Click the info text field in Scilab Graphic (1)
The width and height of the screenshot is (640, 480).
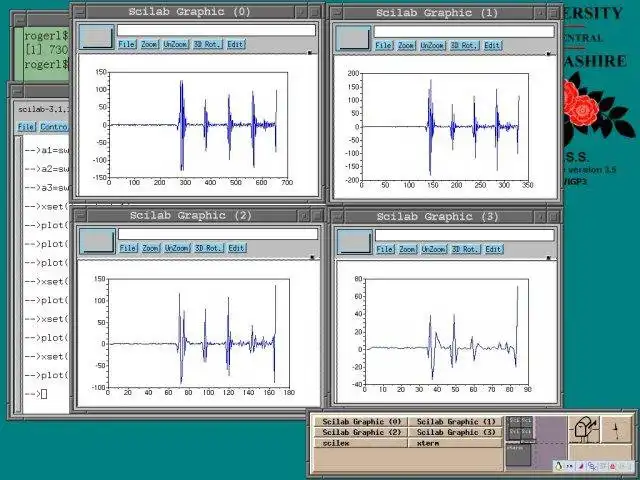point(464,32)
